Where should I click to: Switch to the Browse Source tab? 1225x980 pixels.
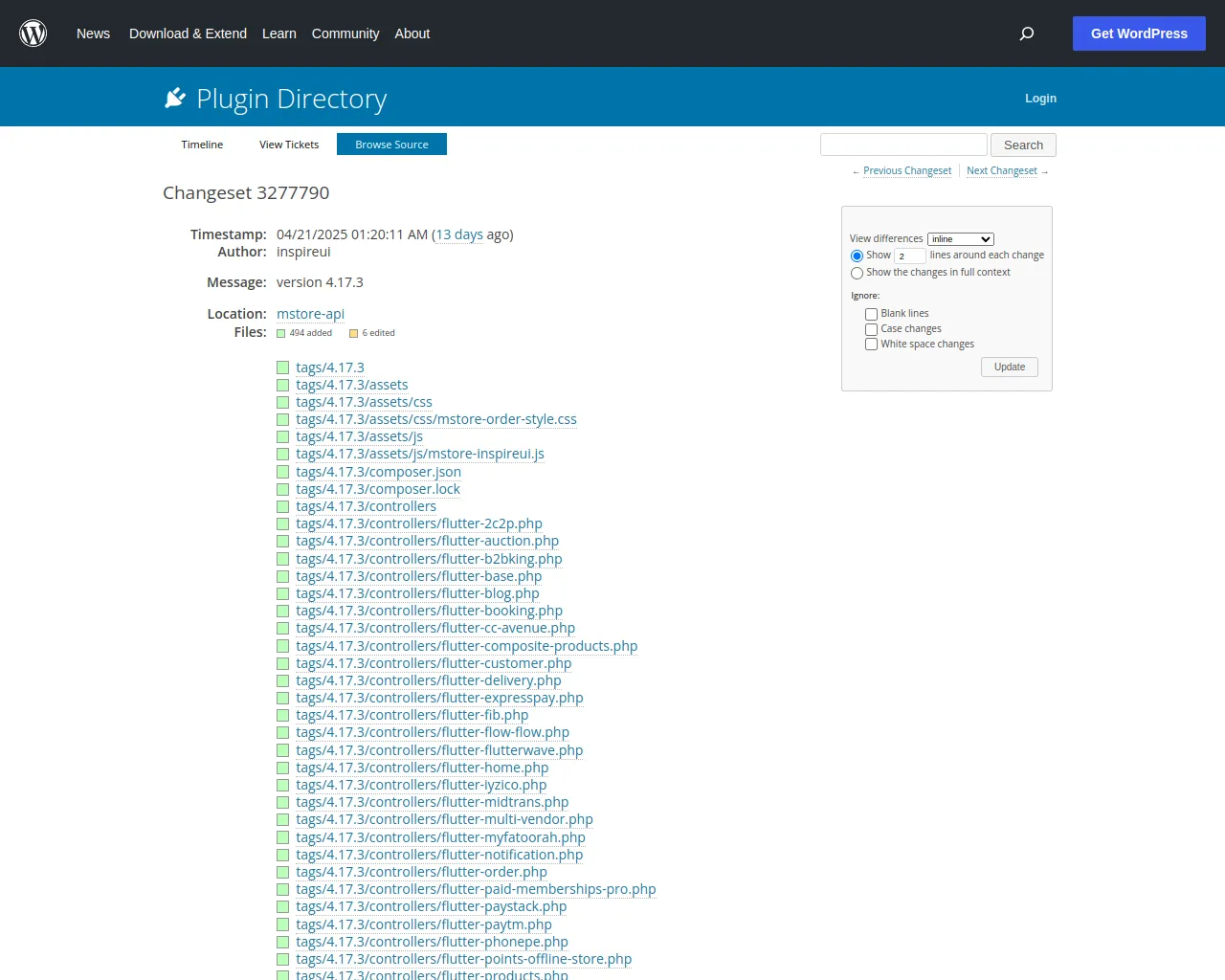391,145
